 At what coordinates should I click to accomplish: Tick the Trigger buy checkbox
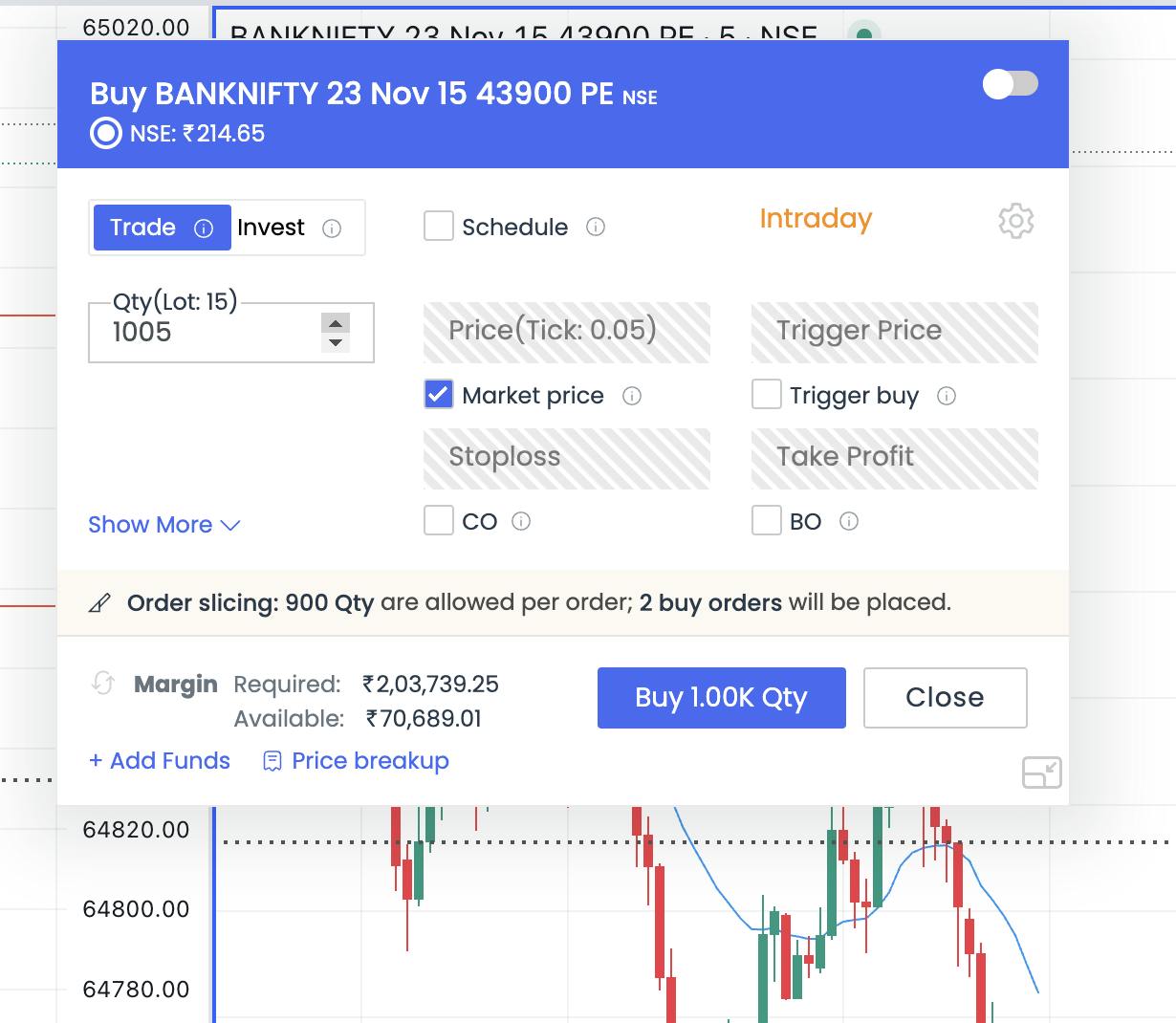(767, 395)
